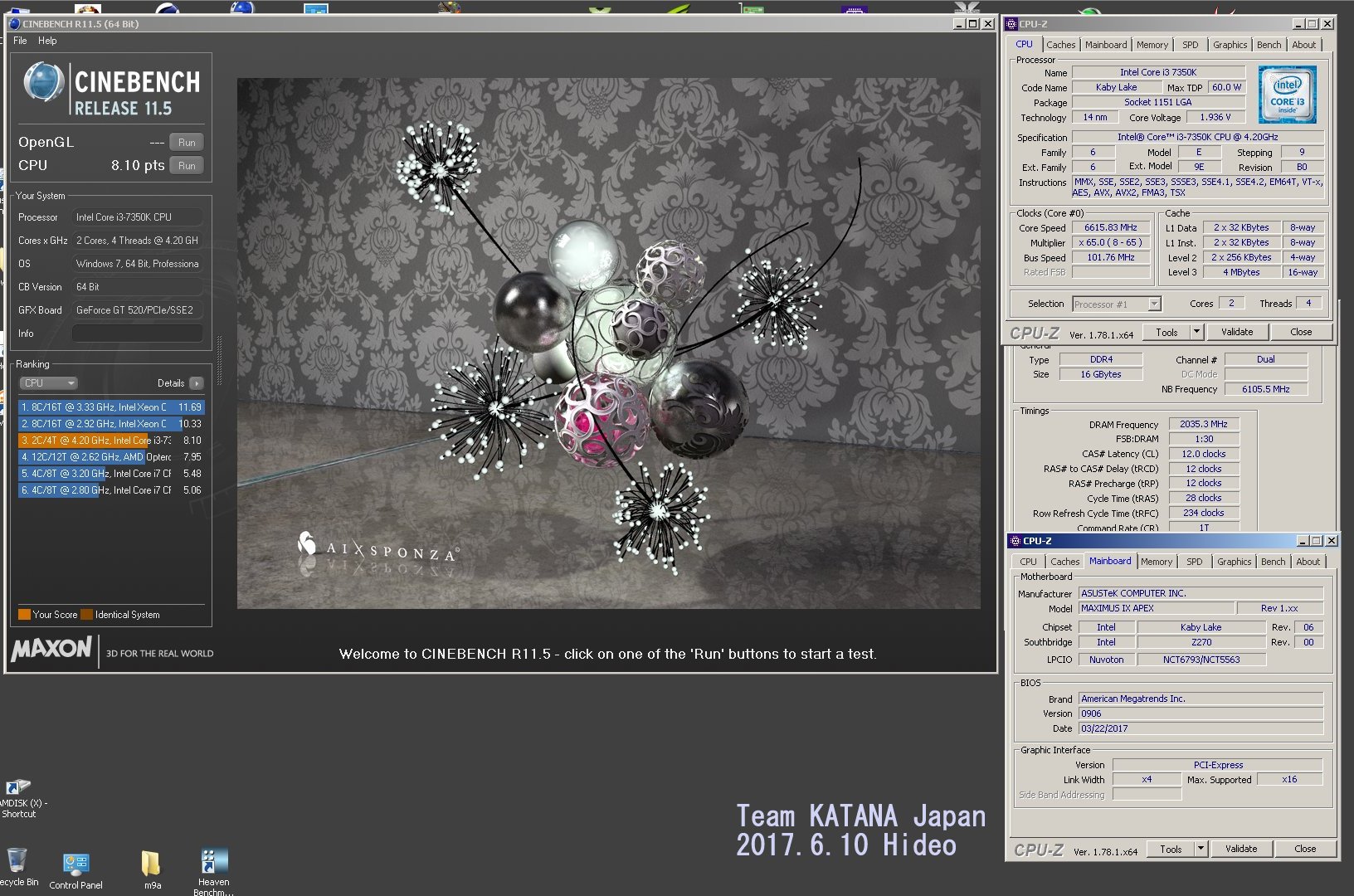1354x896 pixels.
Task: Open the Help menu in Cinebench
Action: click(x=47, y=41)
